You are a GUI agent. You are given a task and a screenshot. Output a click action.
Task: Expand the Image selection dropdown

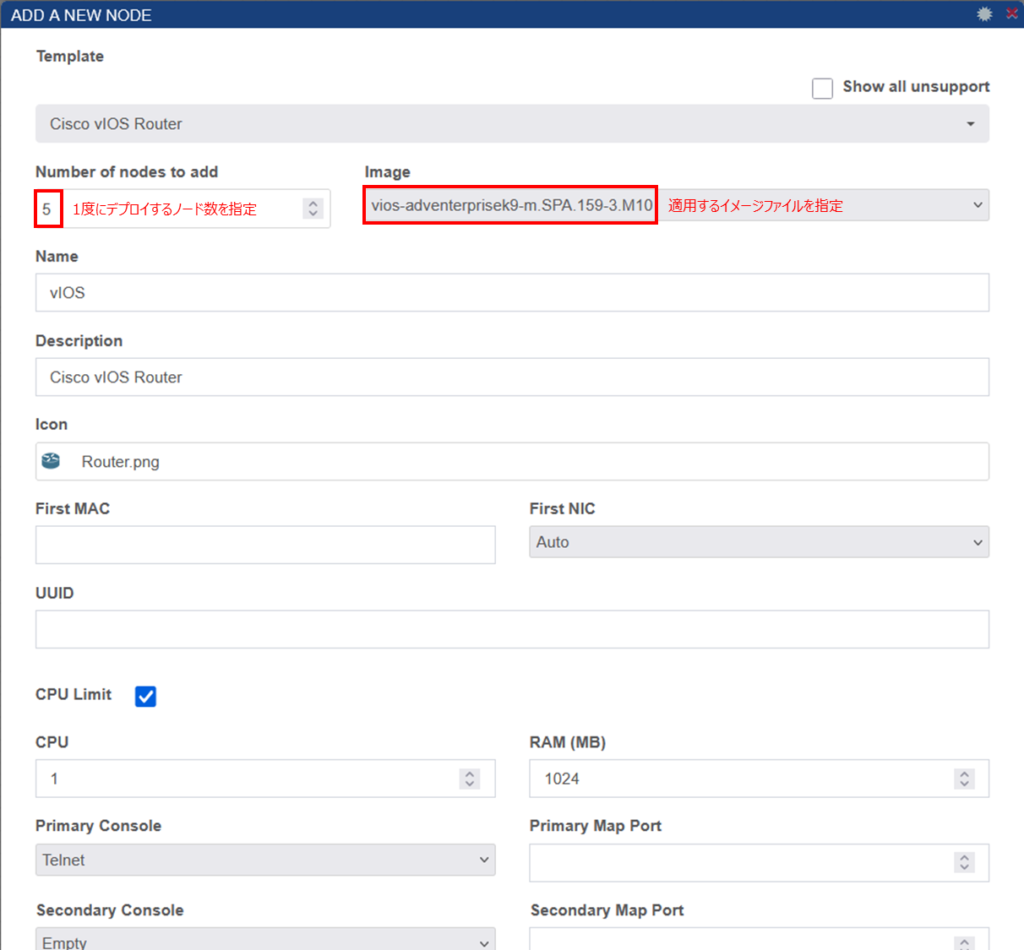[x=976, y=206]
